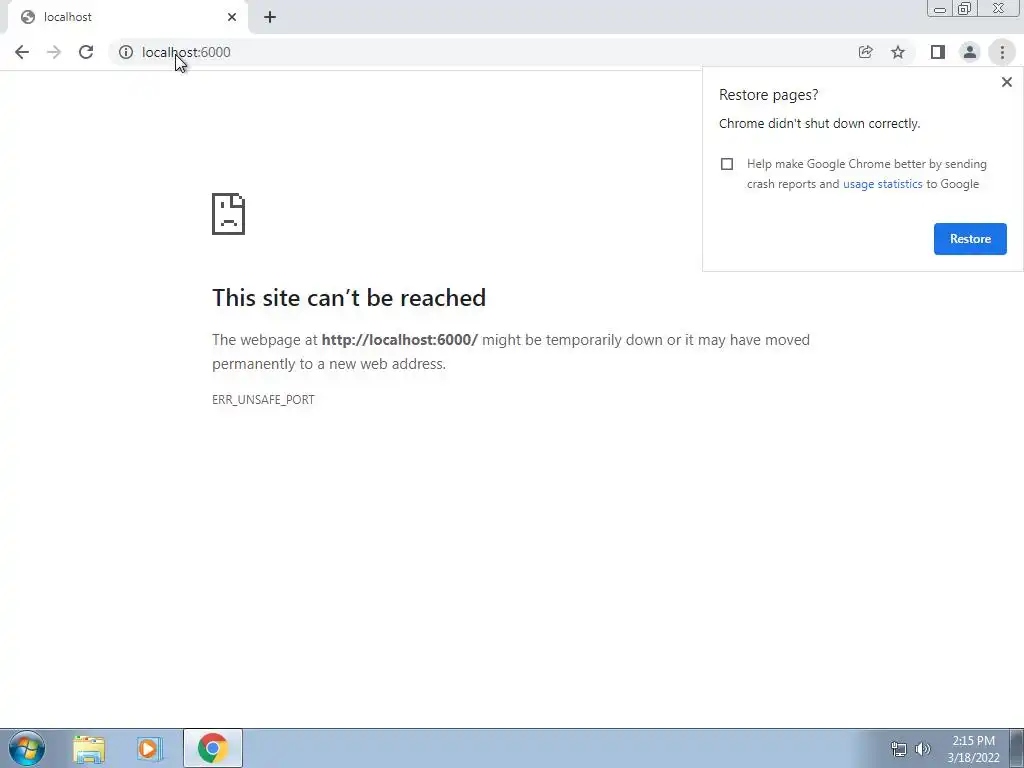Reload the page with the refresh icon
Screen dimensions: 1024x768
86,52
